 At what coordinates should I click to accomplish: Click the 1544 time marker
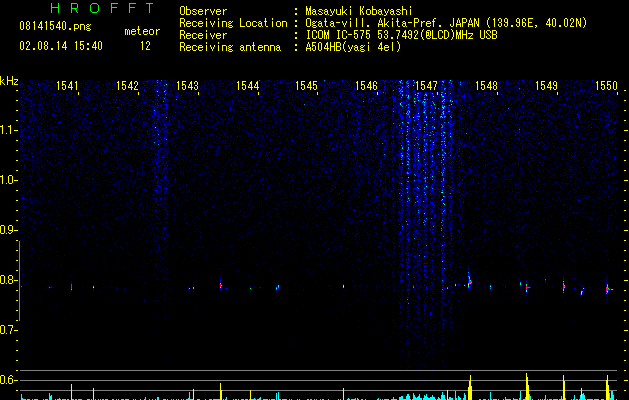point(248,85)
